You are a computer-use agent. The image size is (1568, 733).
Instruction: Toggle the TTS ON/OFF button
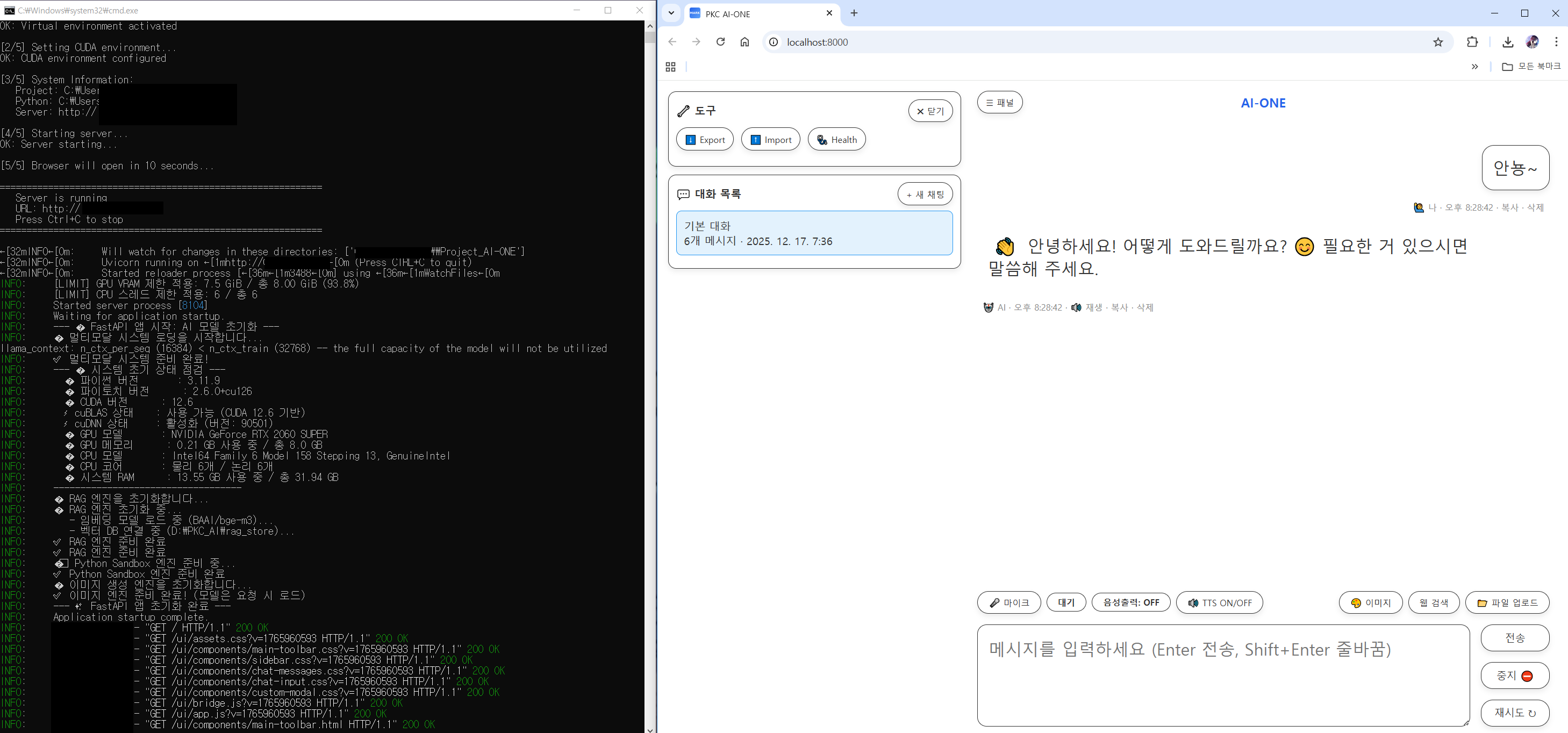(x=1219, y=603)
